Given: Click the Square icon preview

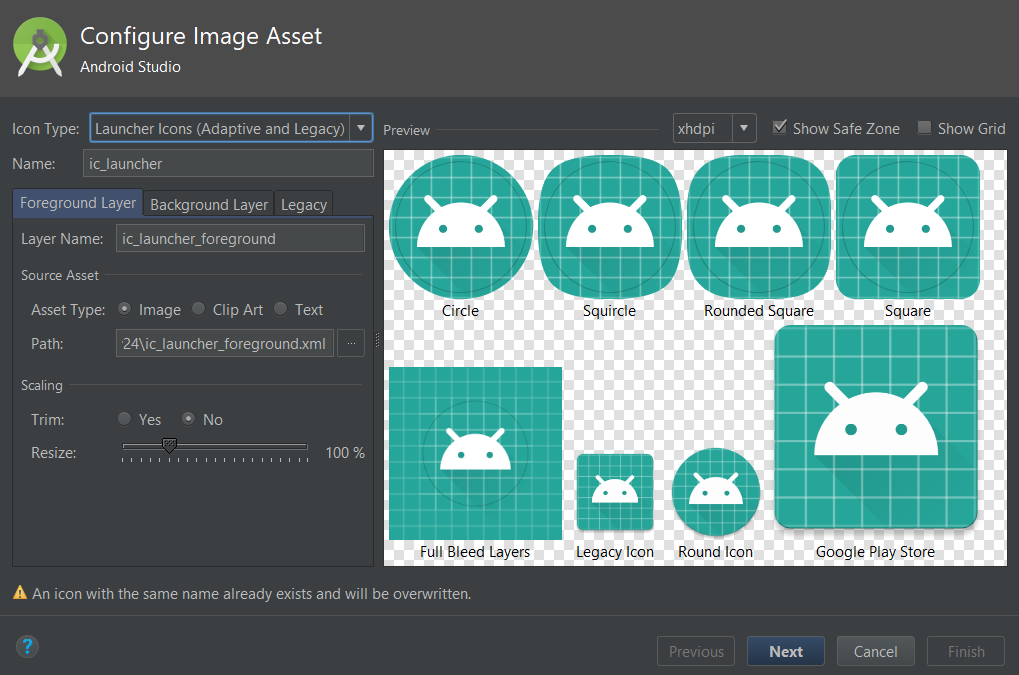Looking at the screenshot, I should [907, 227].
